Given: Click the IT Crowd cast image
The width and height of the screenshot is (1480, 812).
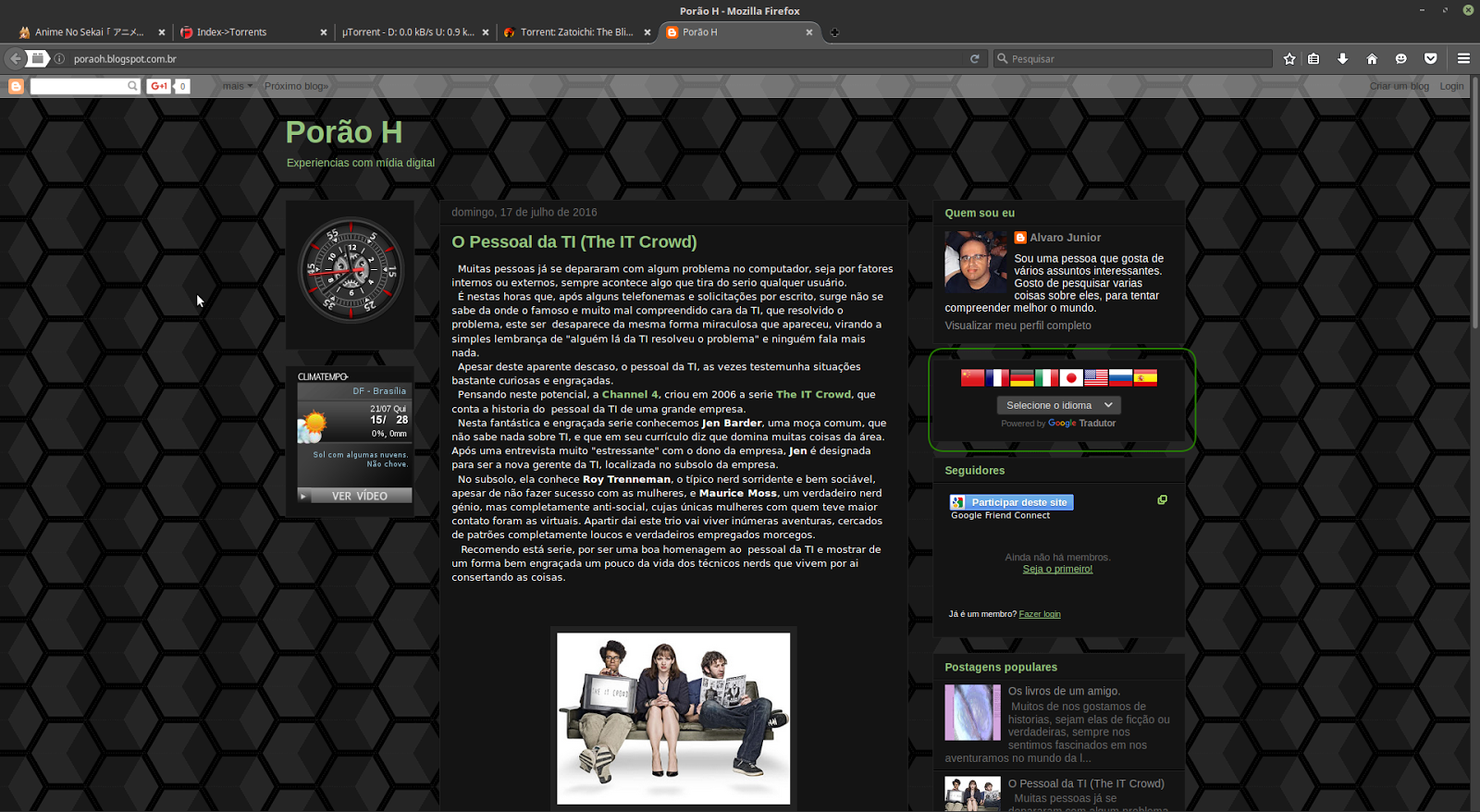Looking at the screenshot, I should (x=673, y=719).
